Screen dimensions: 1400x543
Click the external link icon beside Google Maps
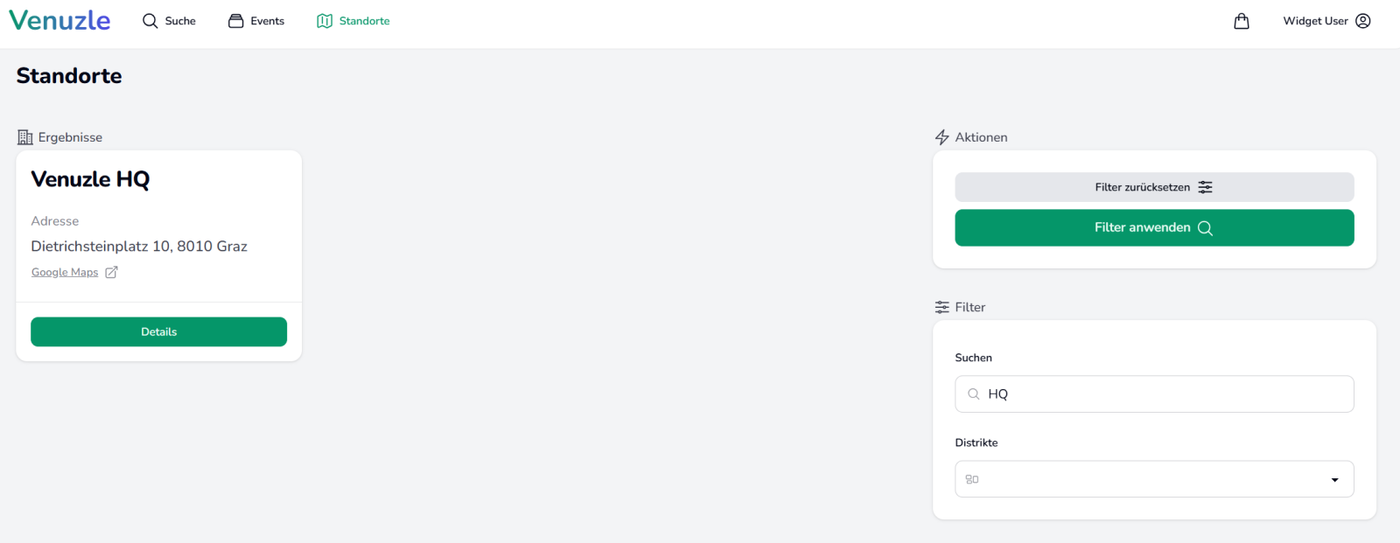(111, 272)
